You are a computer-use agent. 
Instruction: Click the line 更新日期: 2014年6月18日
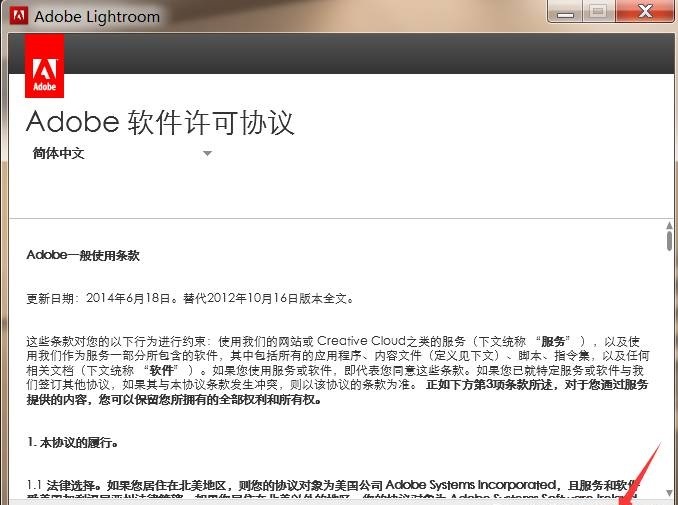click(190, 298)
